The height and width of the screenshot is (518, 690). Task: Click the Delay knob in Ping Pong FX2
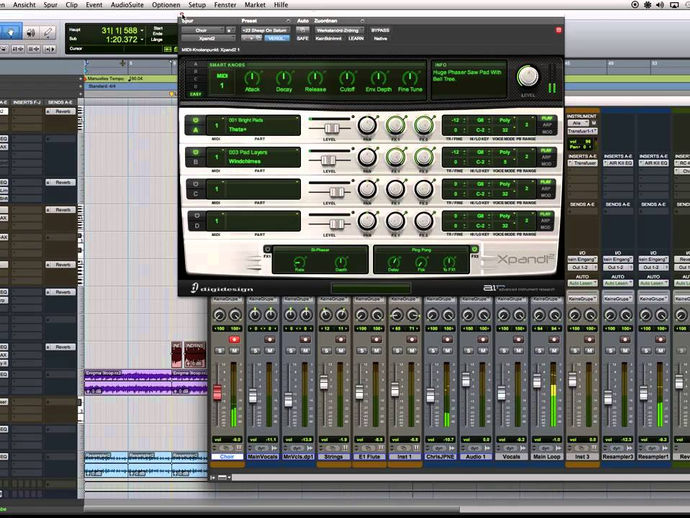click(x=393, y=262)
